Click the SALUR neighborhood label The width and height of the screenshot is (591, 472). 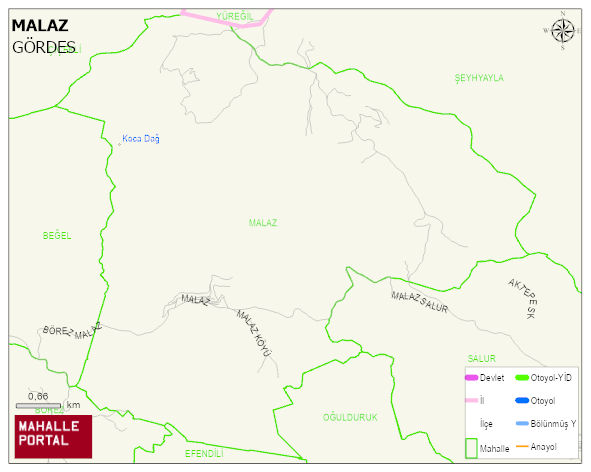pos(481,359)
